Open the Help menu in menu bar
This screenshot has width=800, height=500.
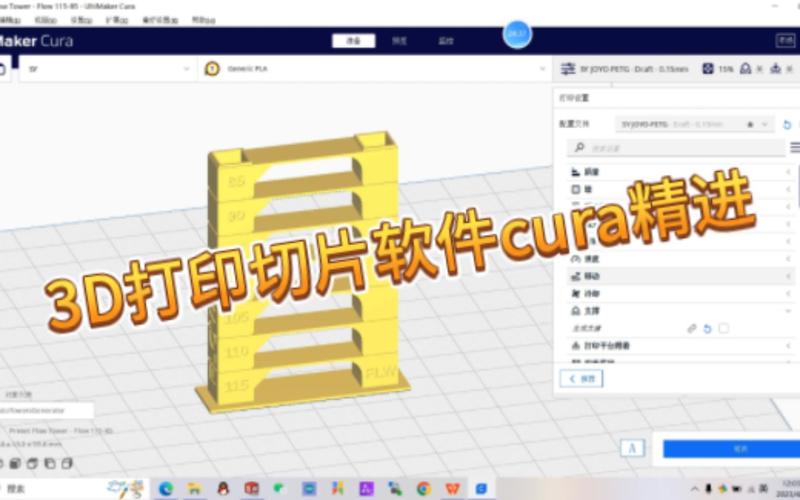pos(204,20)
